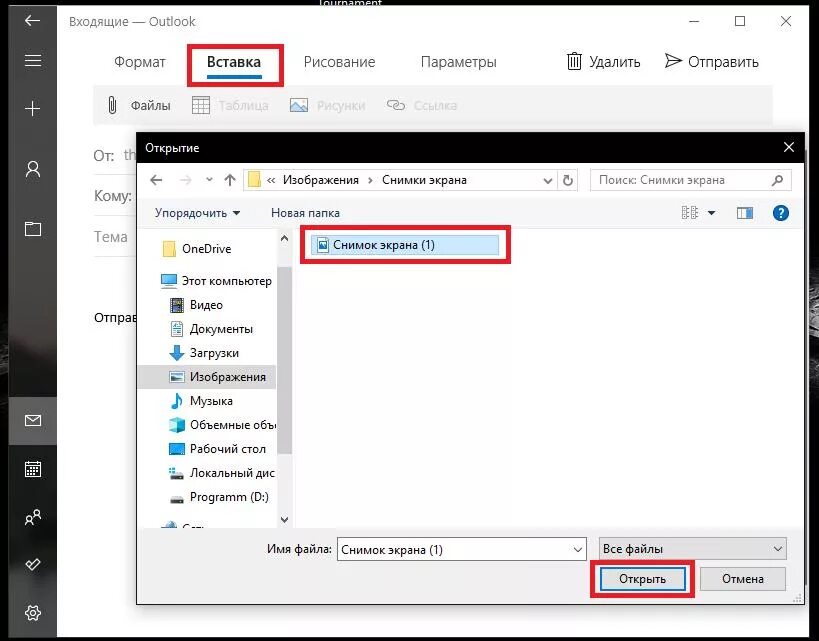Open To-Do checkmark icon in sidebar
Viewport: 819px width, 641px height.
32,564
